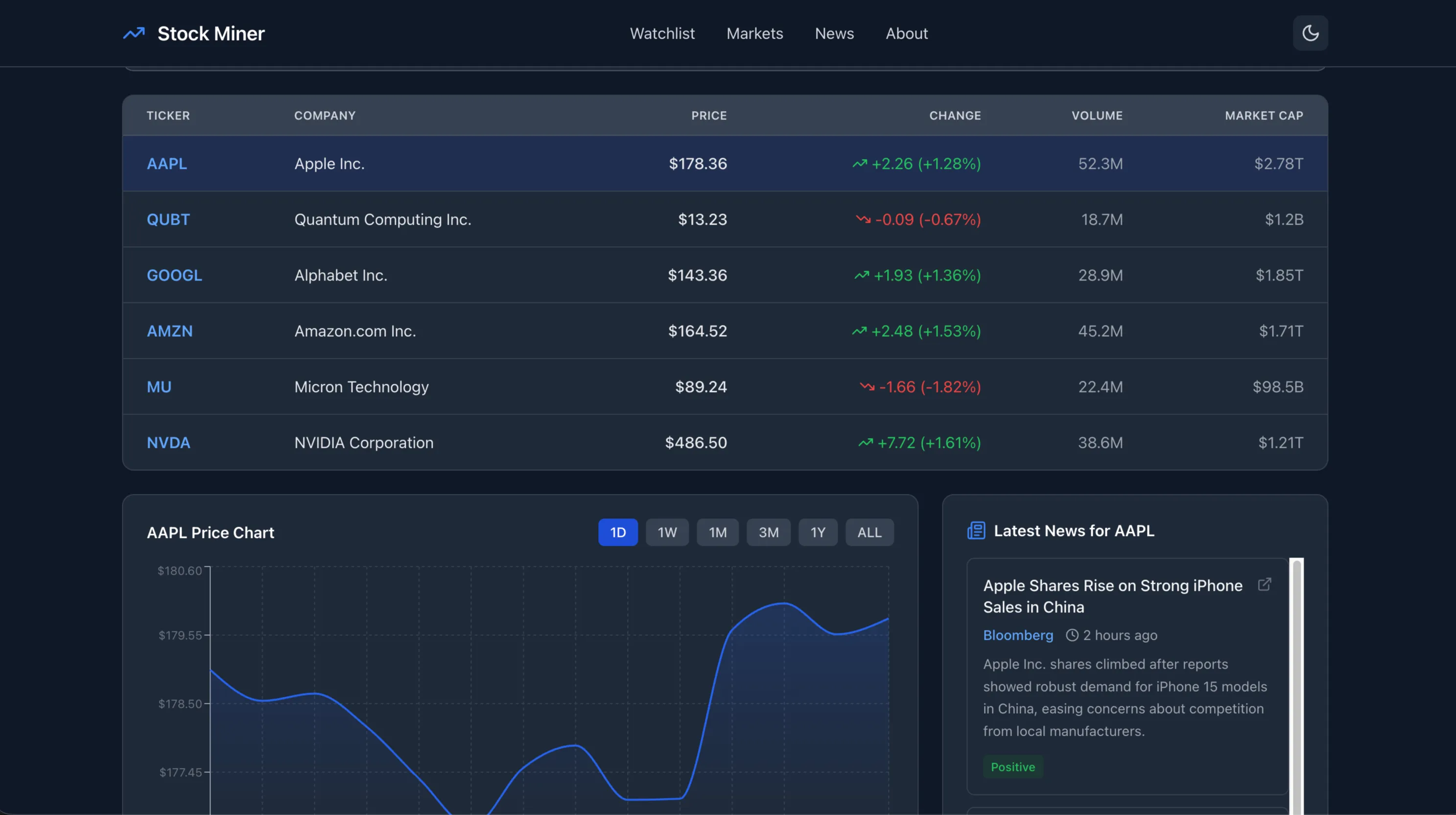This screenshot has width=1456, height=815.
Task: Show all-time data with the ALL button
Action: point(869,532)
